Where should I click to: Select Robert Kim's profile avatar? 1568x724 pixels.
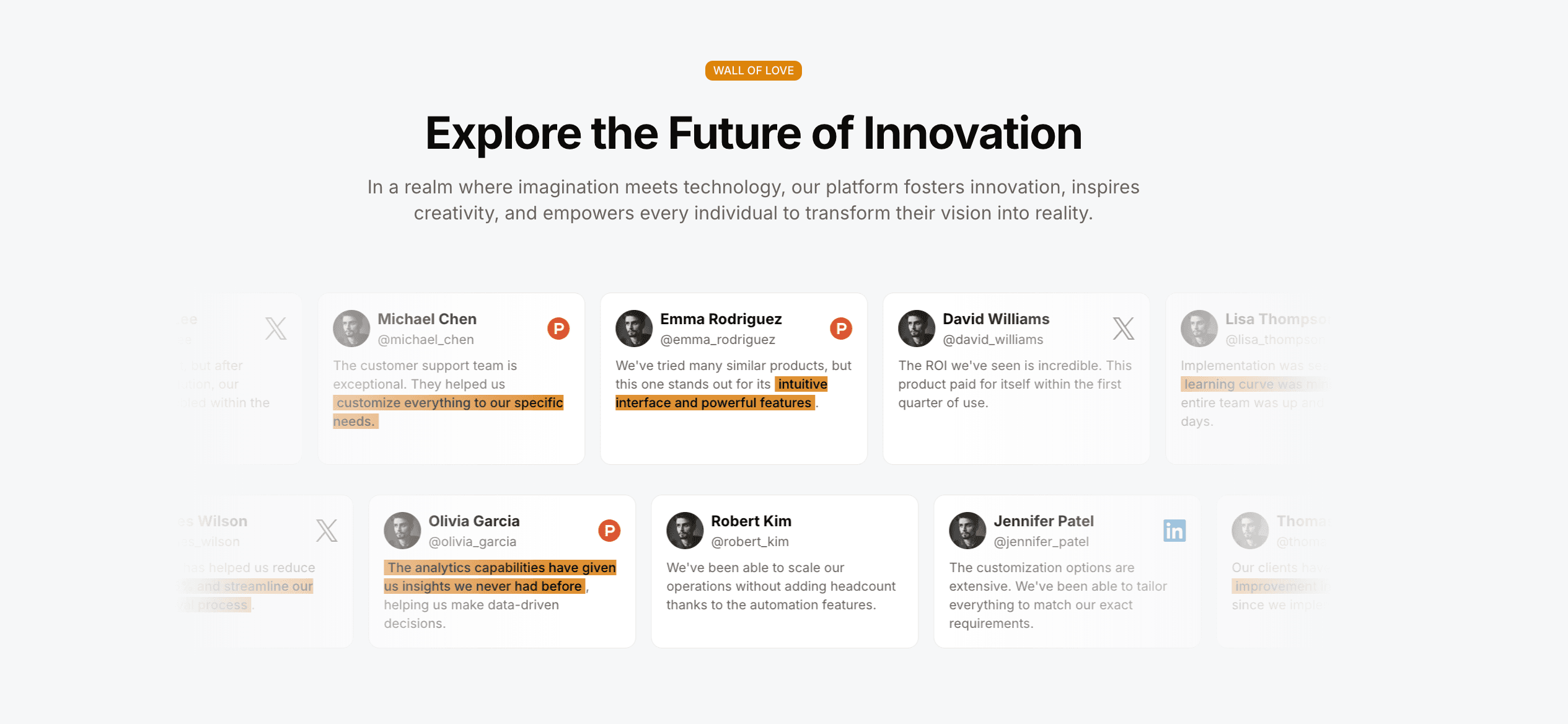[685, 531]
